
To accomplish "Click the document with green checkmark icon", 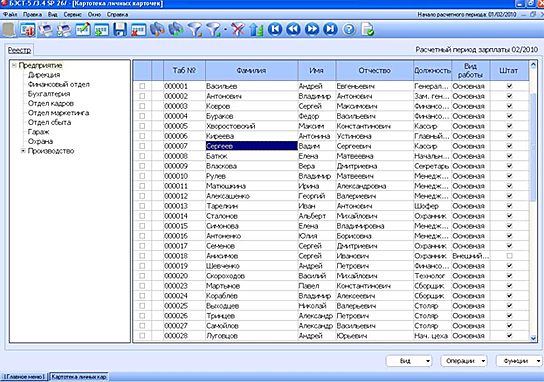I will (367, 29).
